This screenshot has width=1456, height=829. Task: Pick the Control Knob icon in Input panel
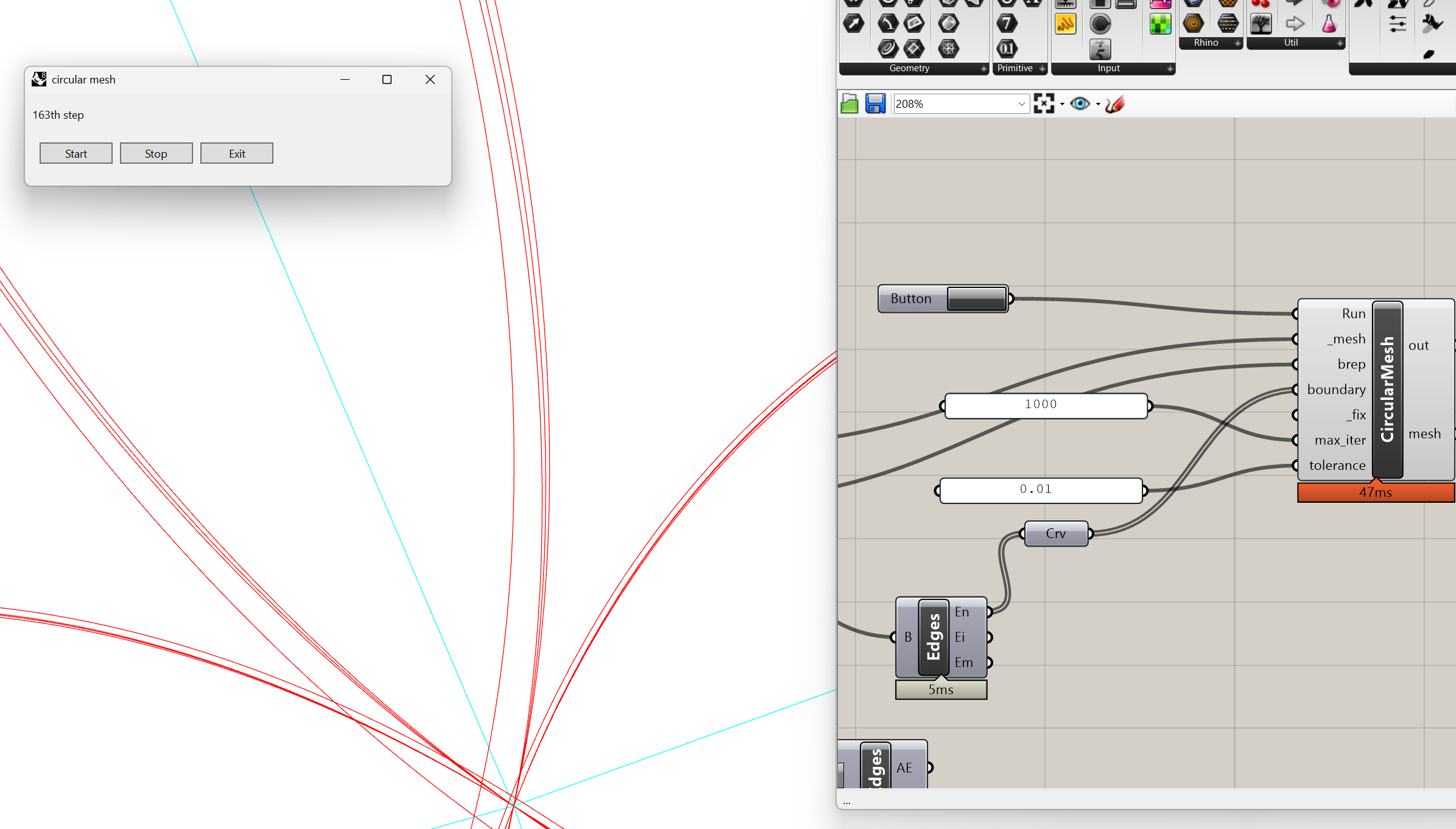(x=1100, y=24)
